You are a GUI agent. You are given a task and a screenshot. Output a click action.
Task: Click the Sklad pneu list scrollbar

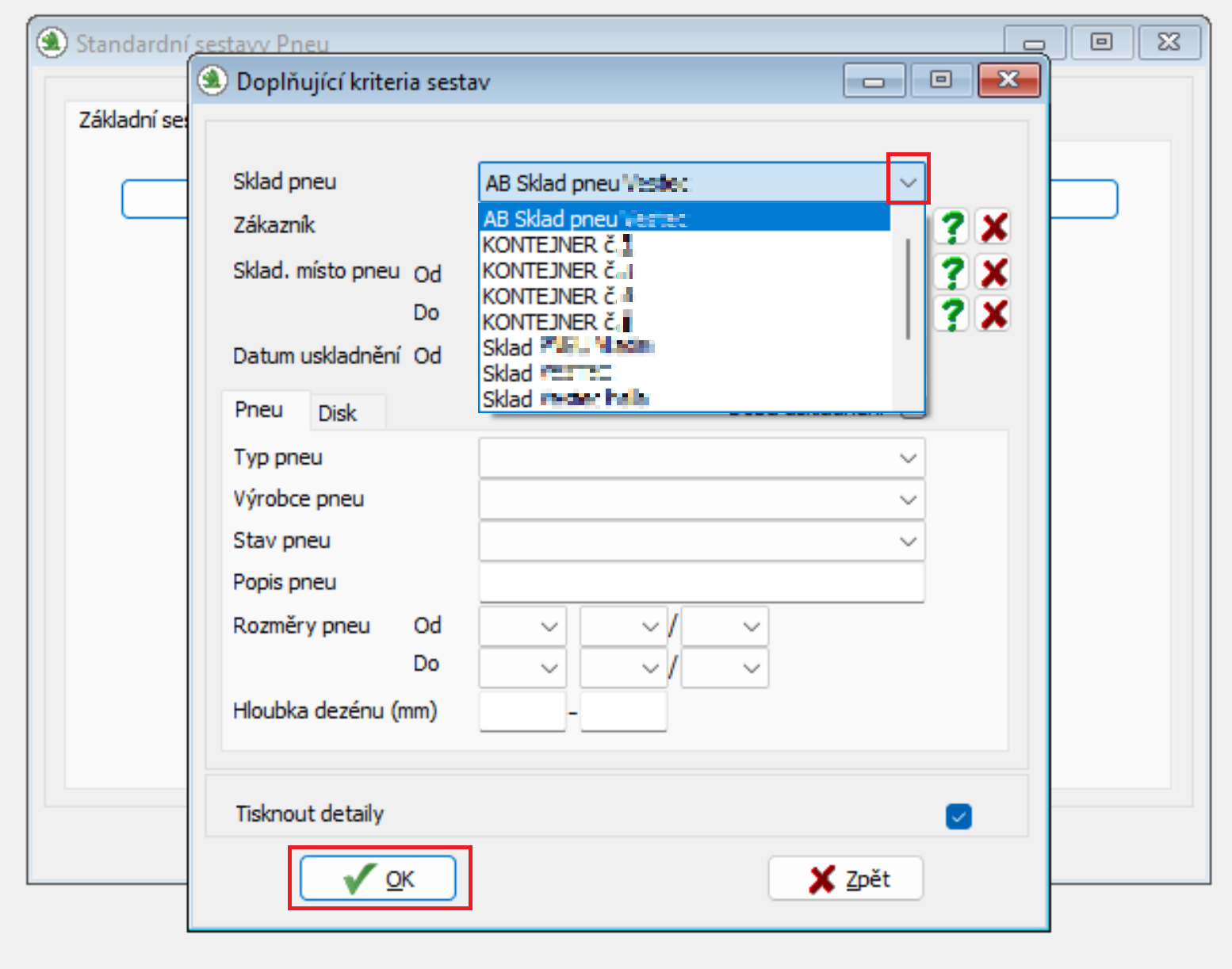[908, 289]
